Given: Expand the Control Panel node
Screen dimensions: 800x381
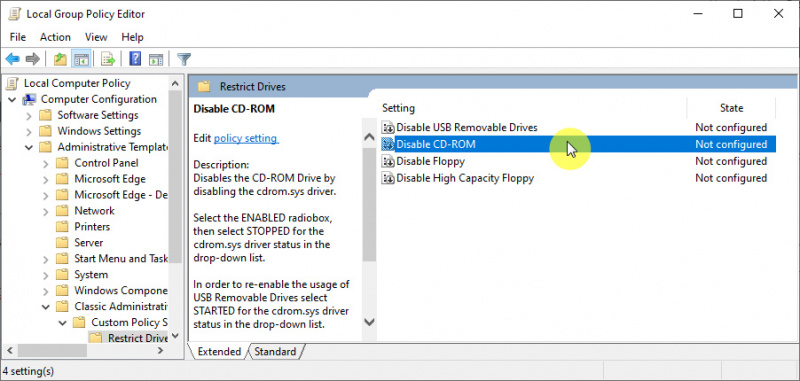Looking at the screenshot, I should pyautogui.click(x=46, y=163).
